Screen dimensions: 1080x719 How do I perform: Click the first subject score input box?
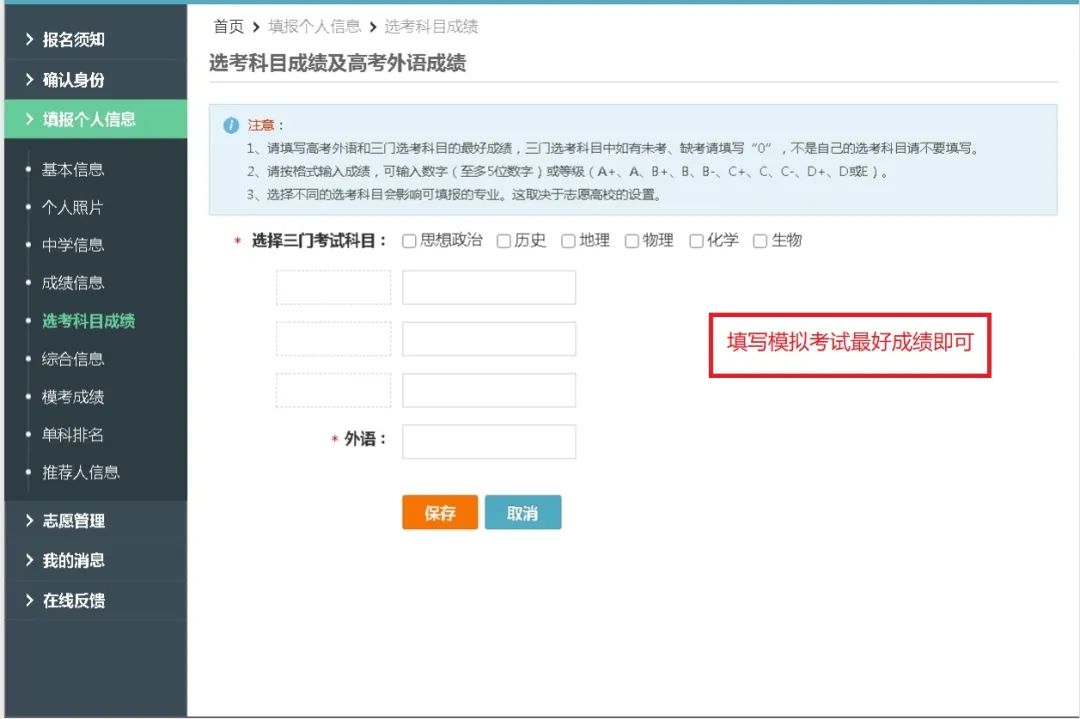[489, 287]
